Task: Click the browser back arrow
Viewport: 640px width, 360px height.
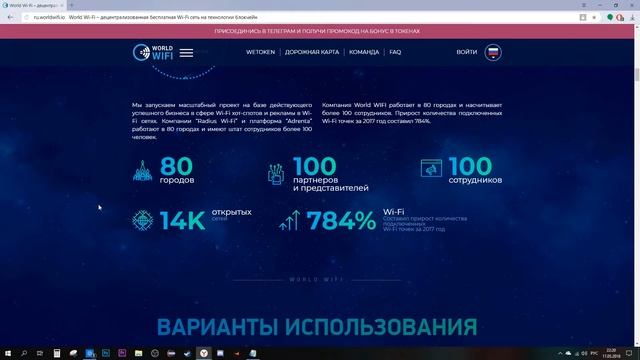Action: tap(10, 17)
